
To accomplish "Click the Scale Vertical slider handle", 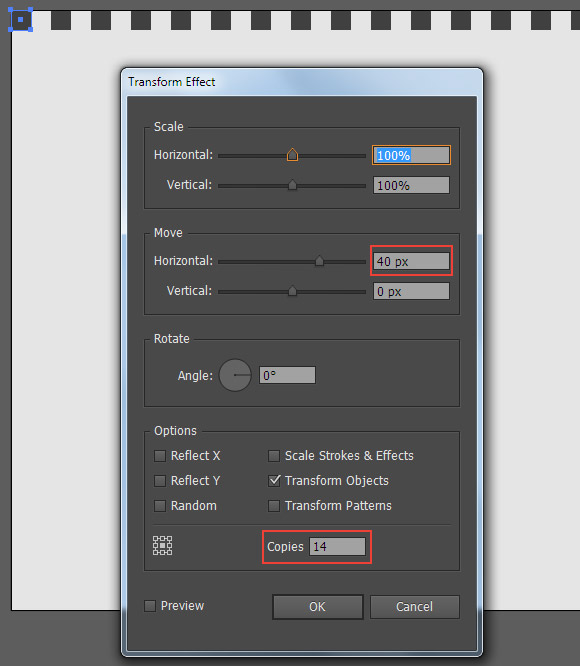I will coord(292,185).
